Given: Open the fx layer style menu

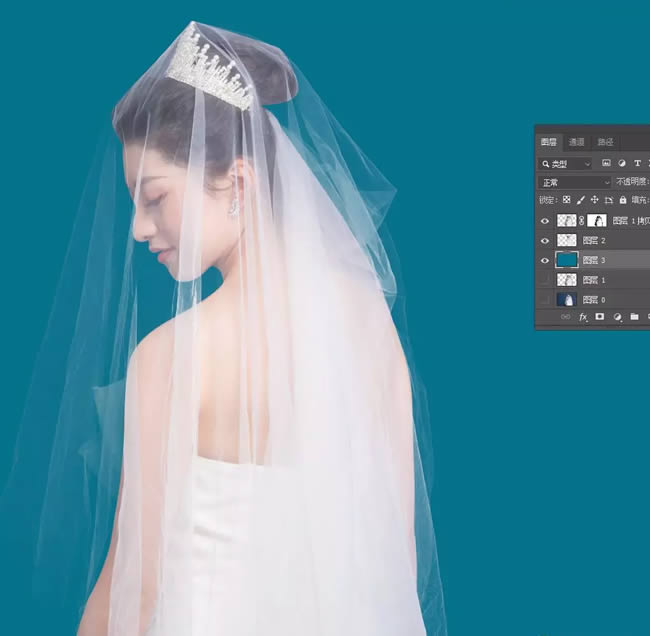Looking at the screenshot, I should pos(583,317).
